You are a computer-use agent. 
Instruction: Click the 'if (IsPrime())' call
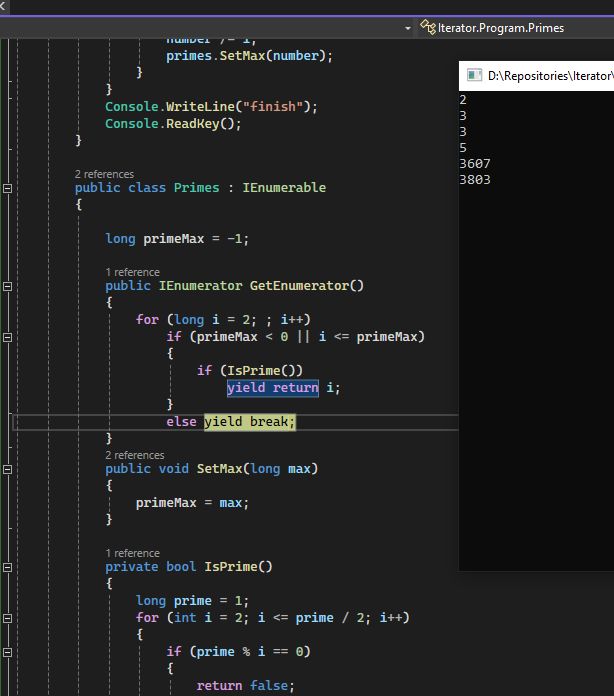click(250, 371)
